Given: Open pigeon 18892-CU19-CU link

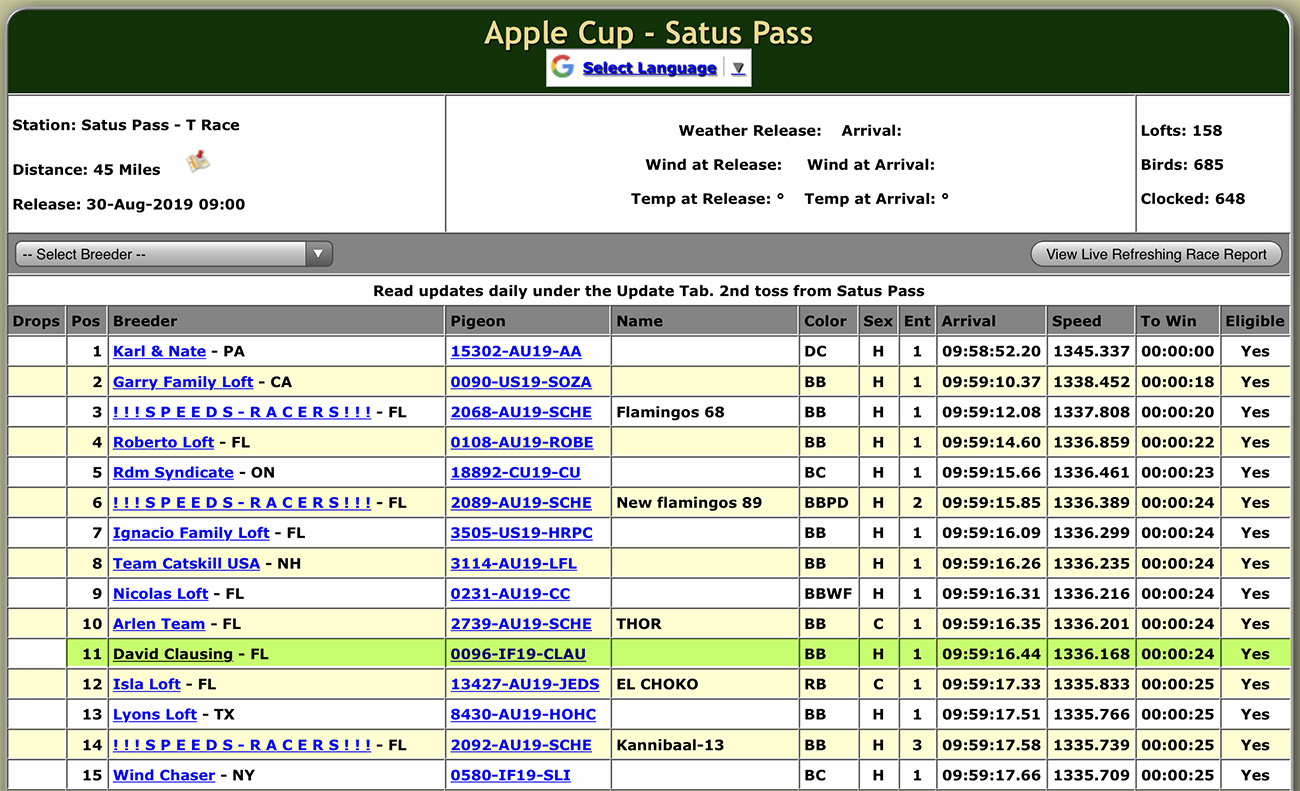Looking at the screenshot, I should pos(516,472).
